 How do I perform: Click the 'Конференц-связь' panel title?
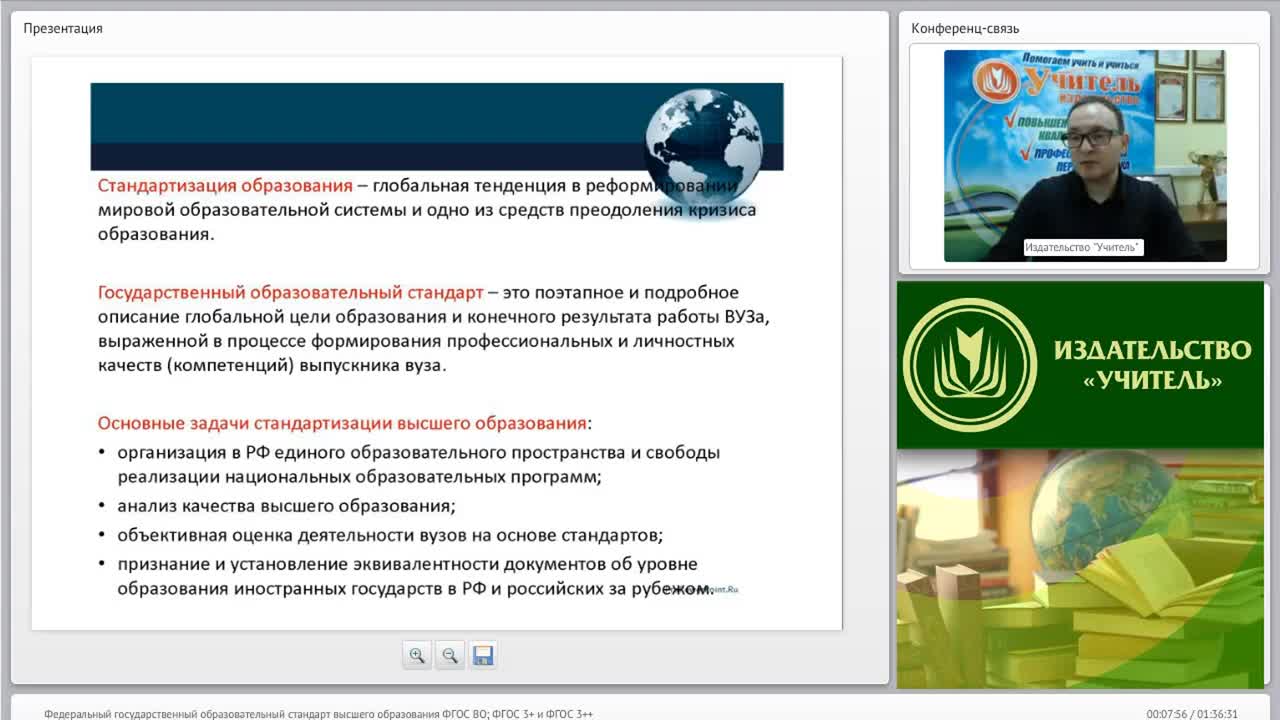click(965, 28)
